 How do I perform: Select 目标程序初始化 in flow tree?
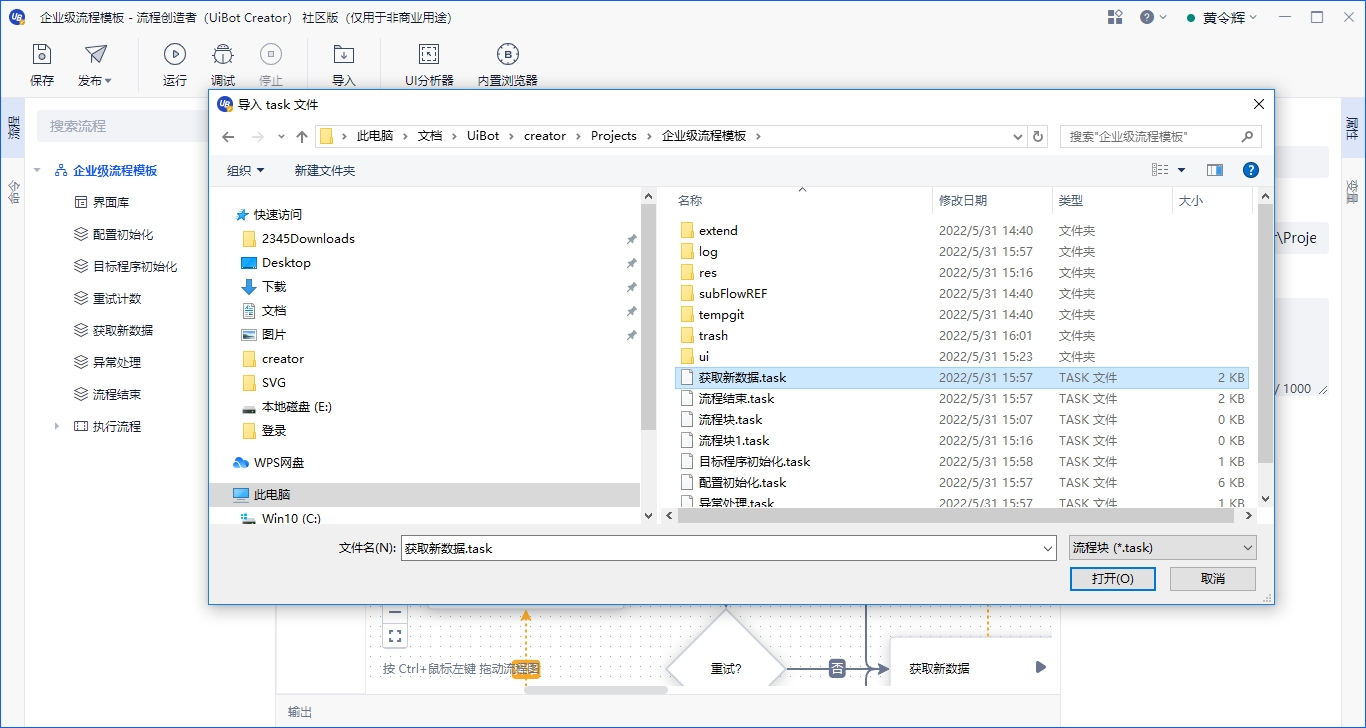(135, 266)
